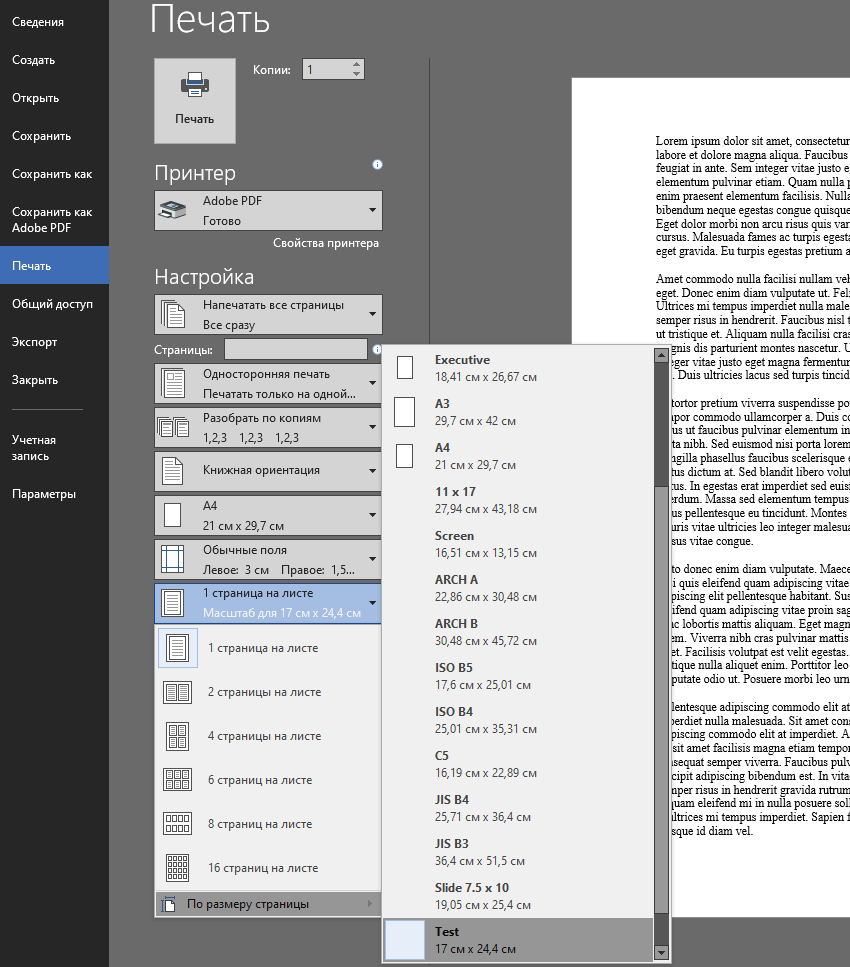Screen dimensions: 850x967
Task: Expand the Напечатать все страницы dropdown
Action: point(268,315)
